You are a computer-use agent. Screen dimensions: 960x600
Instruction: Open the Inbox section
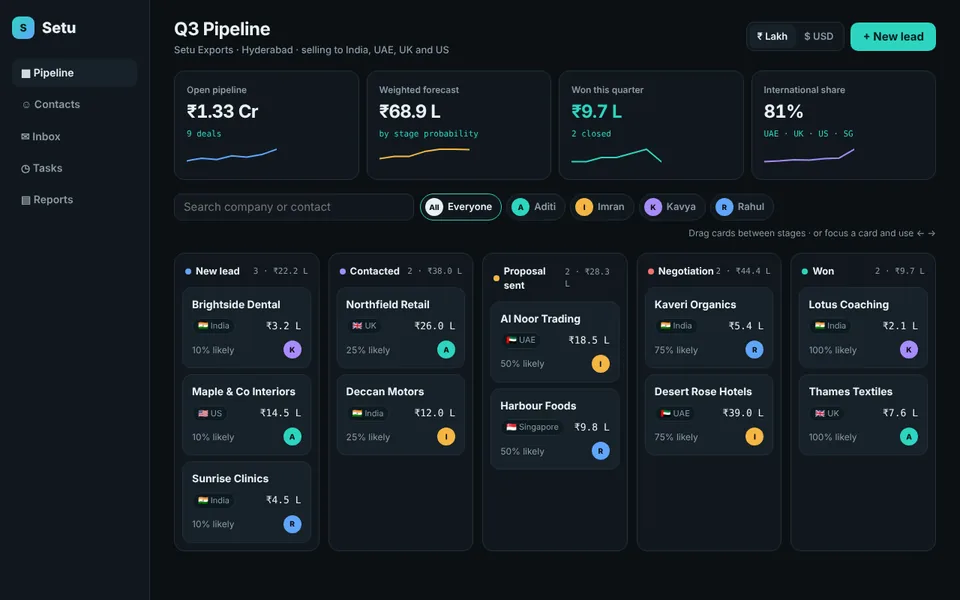[x=75, y=137]
